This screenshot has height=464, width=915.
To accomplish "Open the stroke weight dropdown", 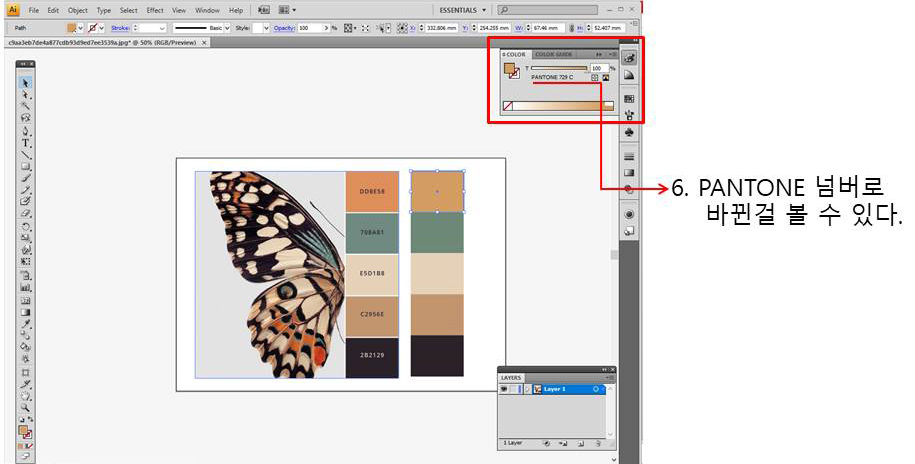I will point(162,28).
